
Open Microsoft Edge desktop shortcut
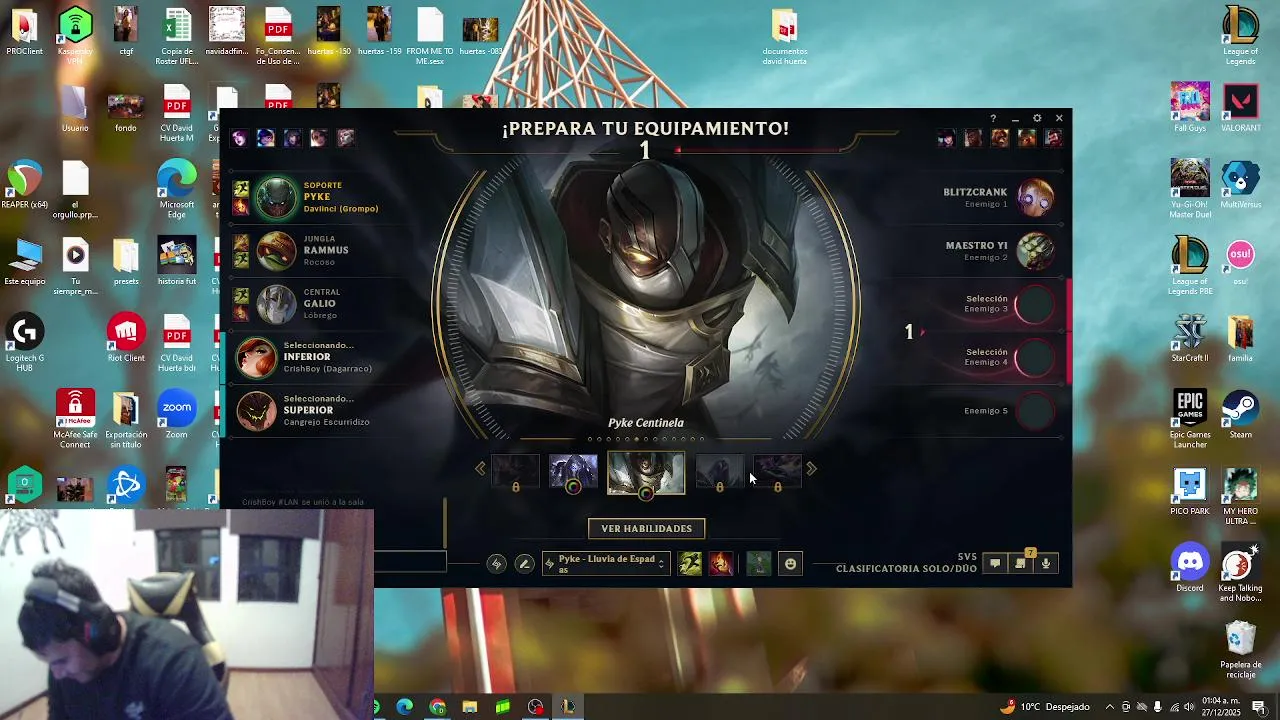(x=177, y=189)
